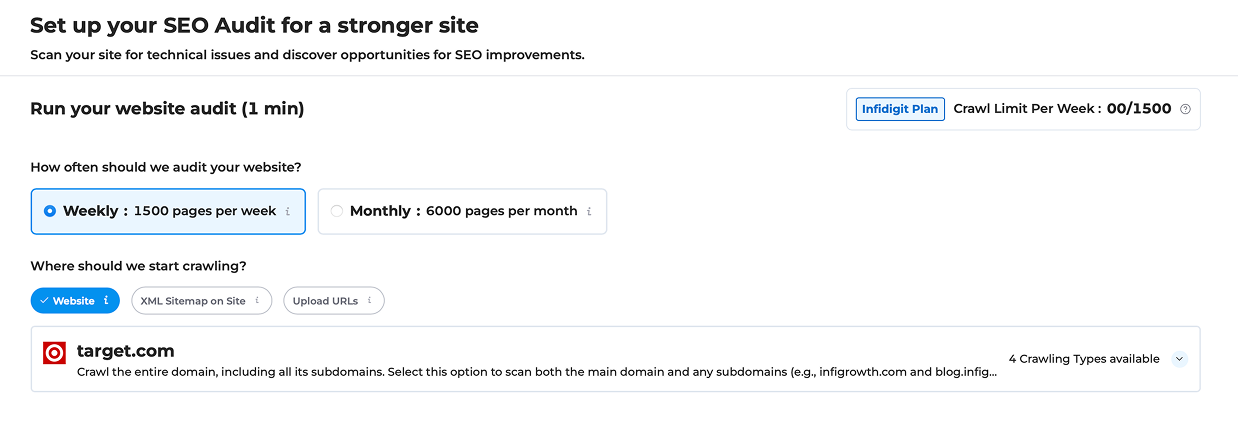Click the Target bullseye logo
The image size is (1238, 426).
55,353
